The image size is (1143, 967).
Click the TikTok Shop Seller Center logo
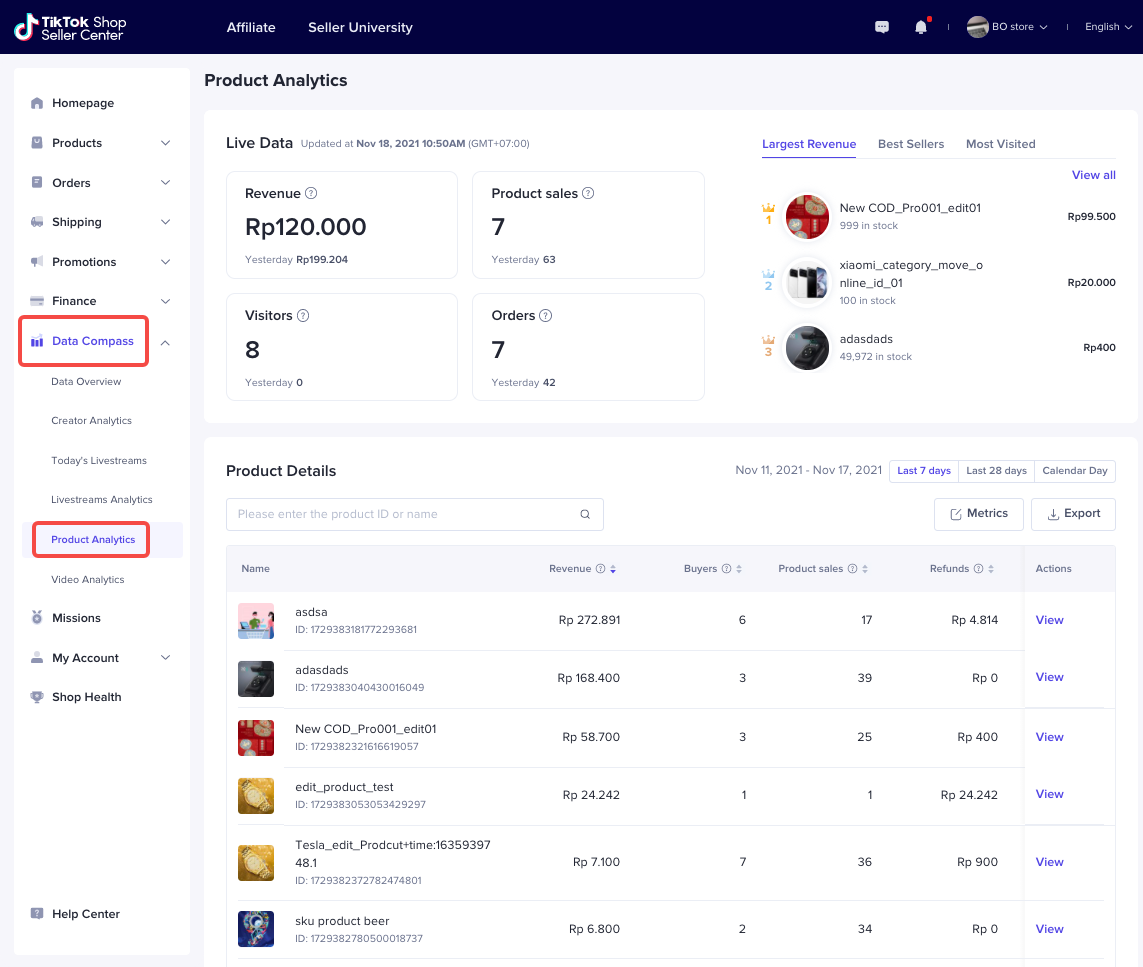point(70,27)
